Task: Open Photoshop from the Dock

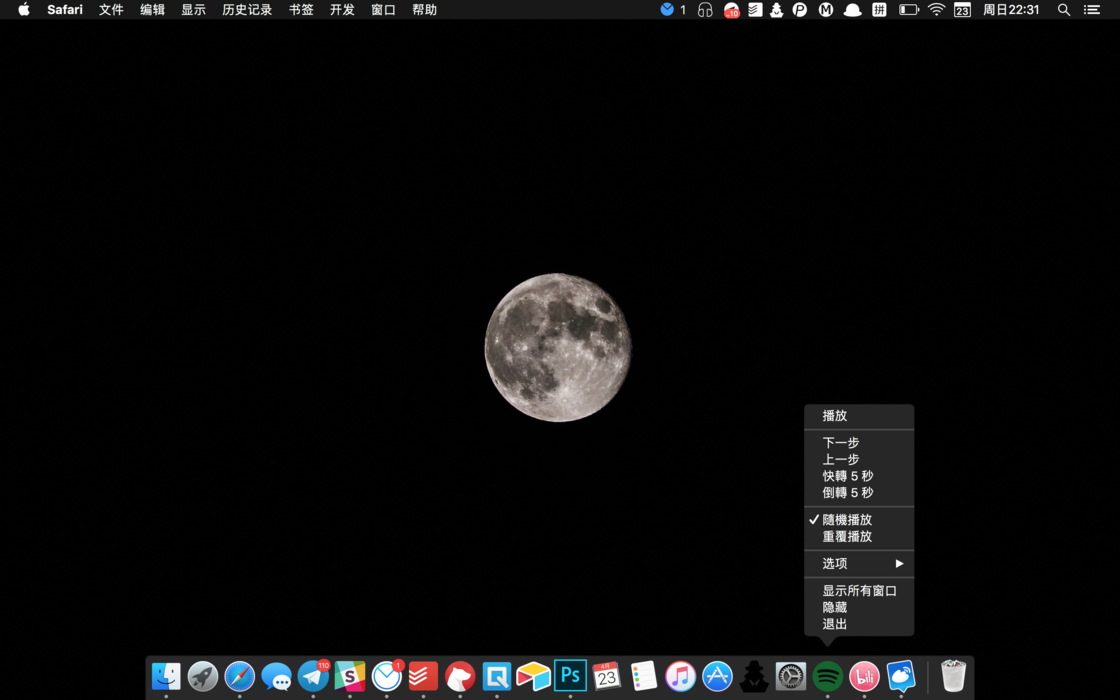Action: [x=571, y=676]
